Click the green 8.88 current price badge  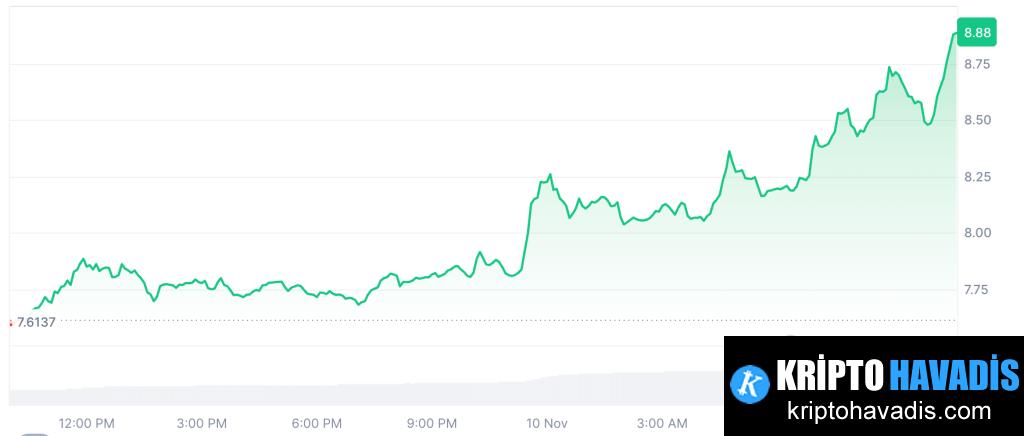click(x=977, y=33)
